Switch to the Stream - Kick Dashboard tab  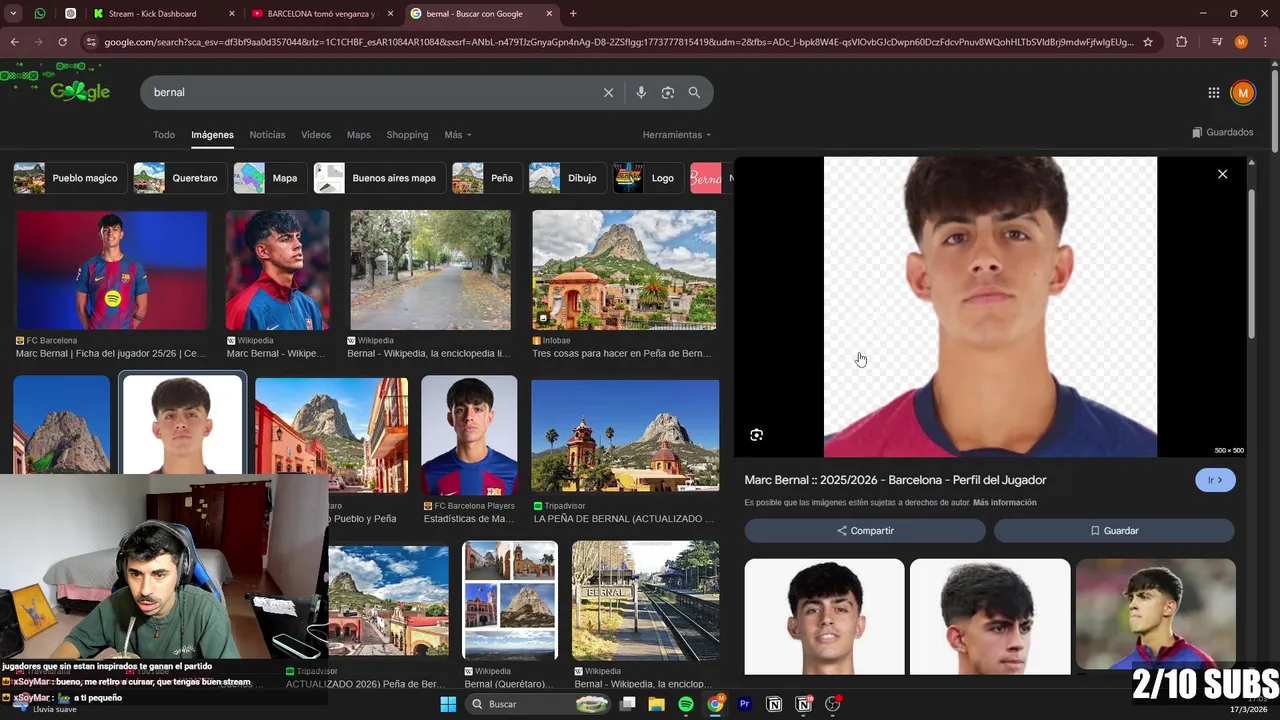pos(165,14)
